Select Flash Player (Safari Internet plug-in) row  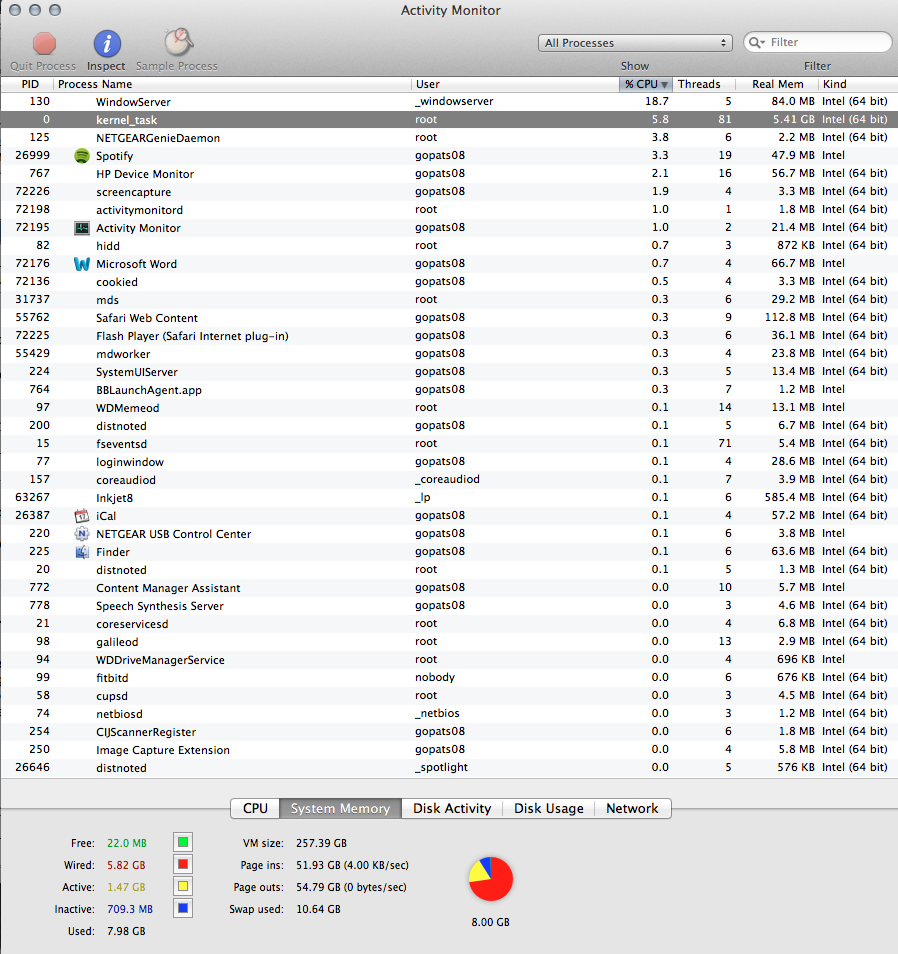click(x=449, y=335)
